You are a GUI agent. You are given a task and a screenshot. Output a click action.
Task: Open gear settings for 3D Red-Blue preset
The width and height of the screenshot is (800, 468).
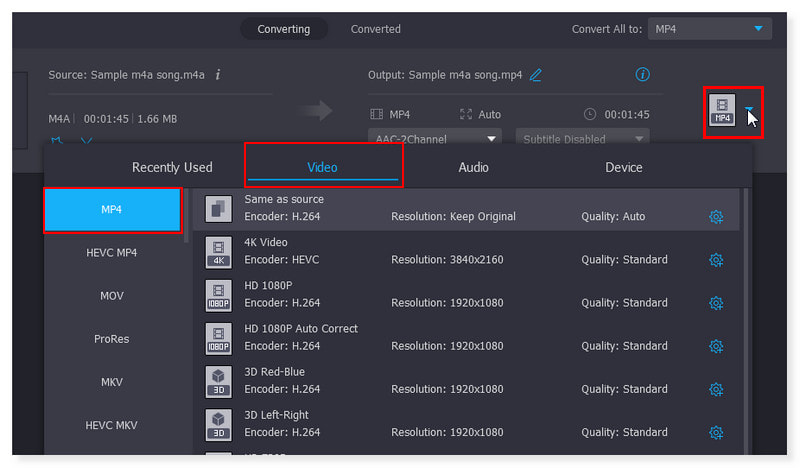[x=716, y=389]
